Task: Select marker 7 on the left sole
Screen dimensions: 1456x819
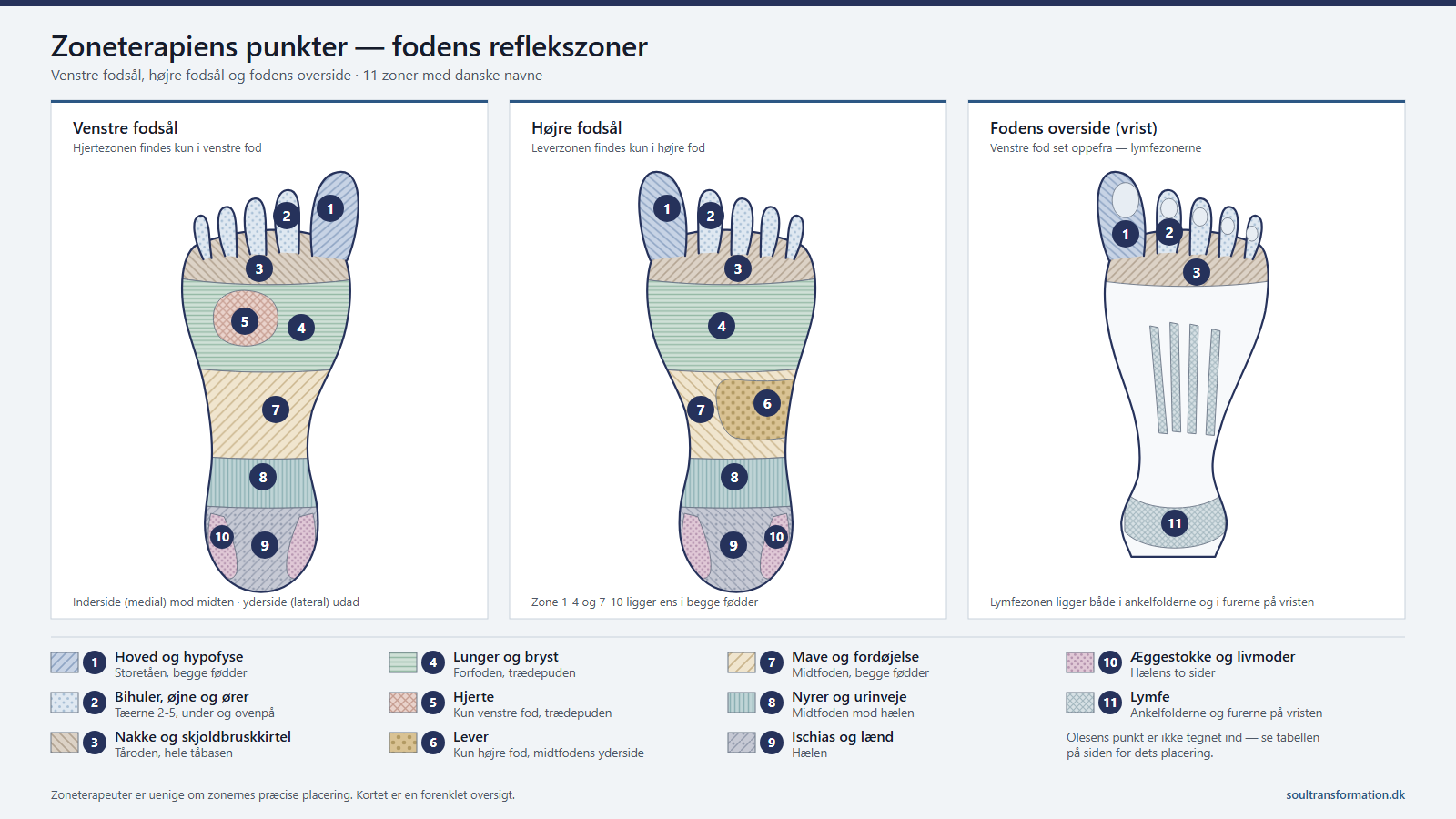Action: point(276,409)
